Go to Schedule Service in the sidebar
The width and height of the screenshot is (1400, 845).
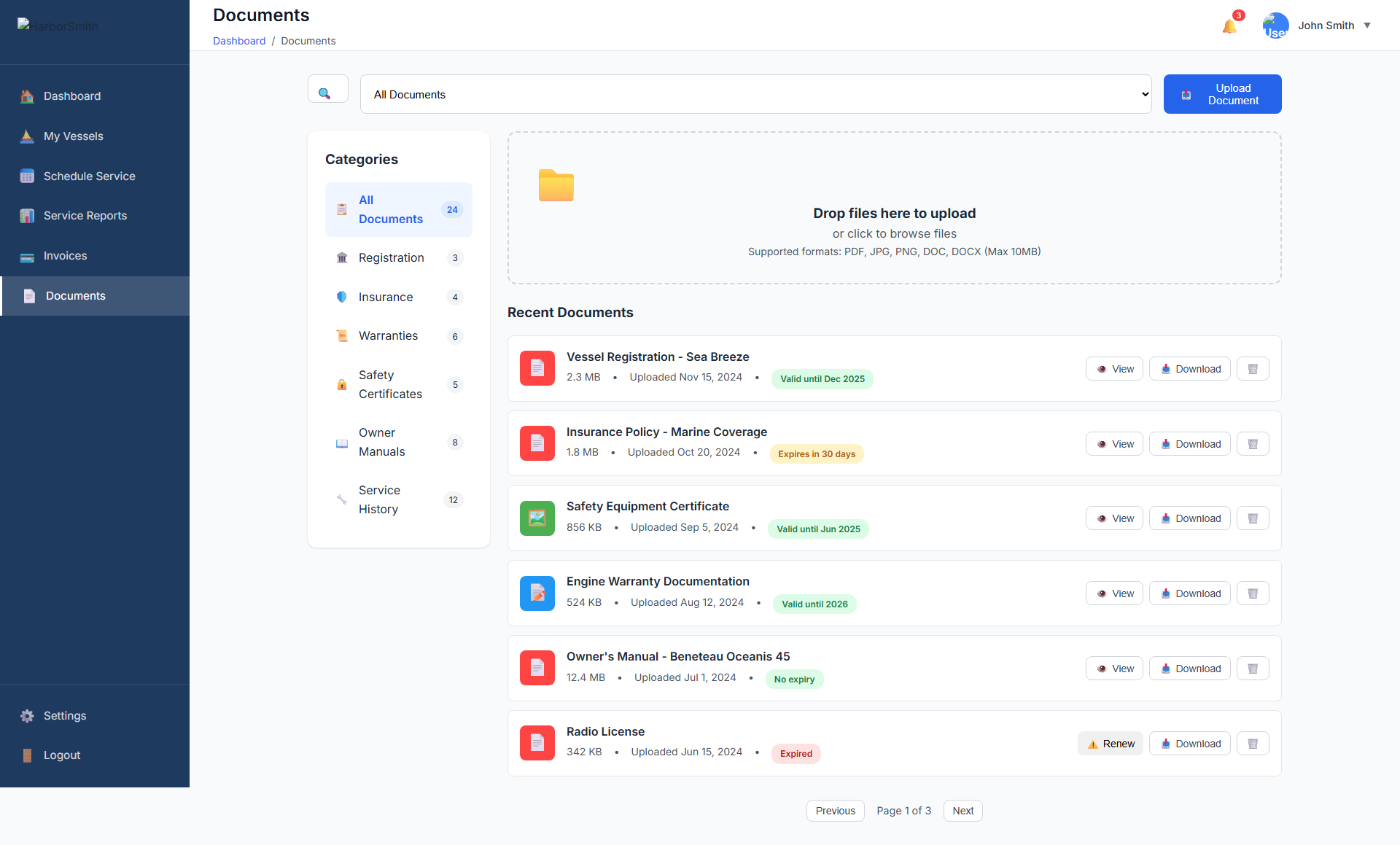pyautogui.click(x=89, y=176)
